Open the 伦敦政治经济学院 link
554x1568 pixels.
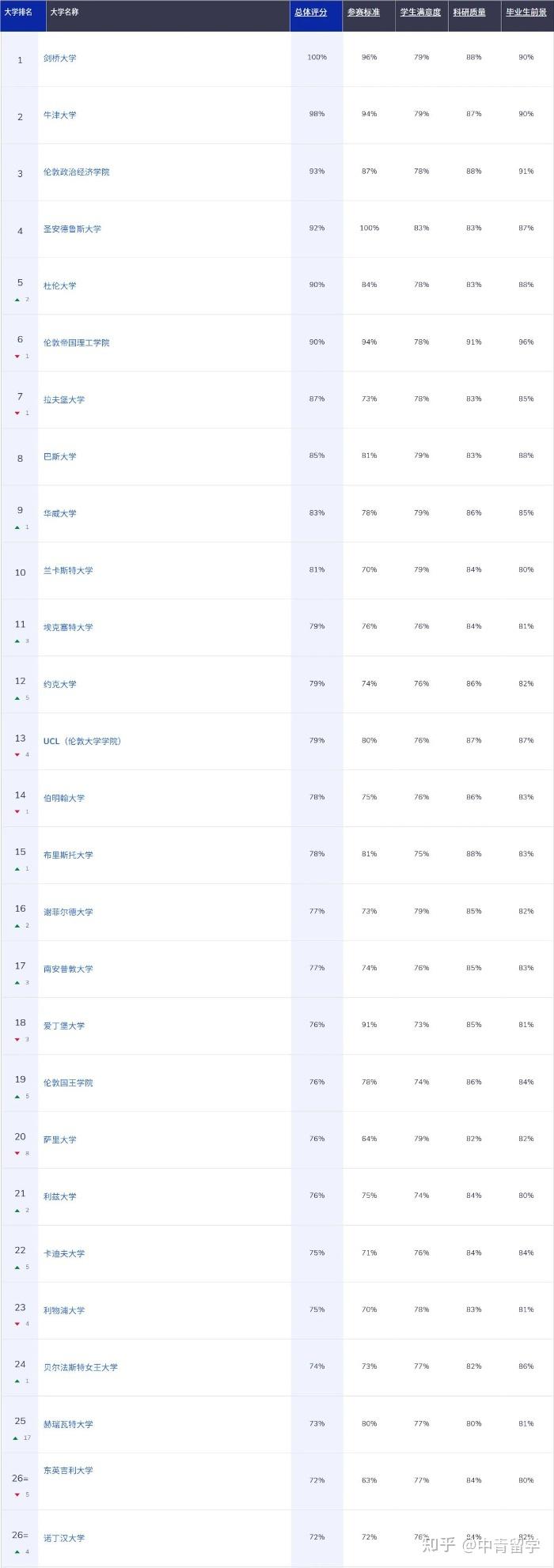(77, 172)
